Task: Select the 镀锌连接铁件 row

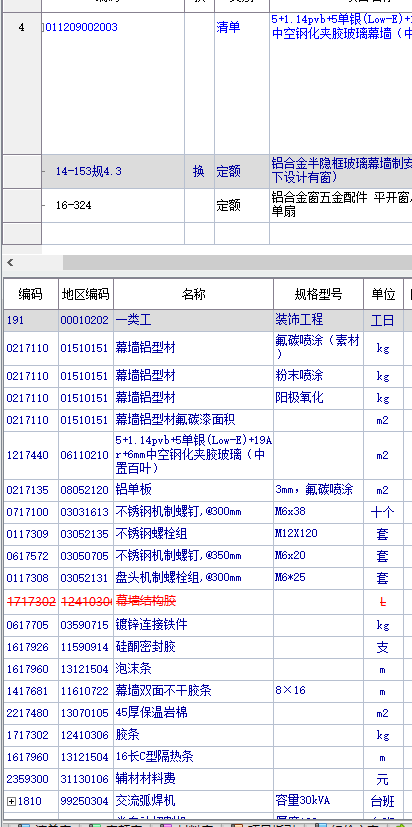Action: click(206, 625)
